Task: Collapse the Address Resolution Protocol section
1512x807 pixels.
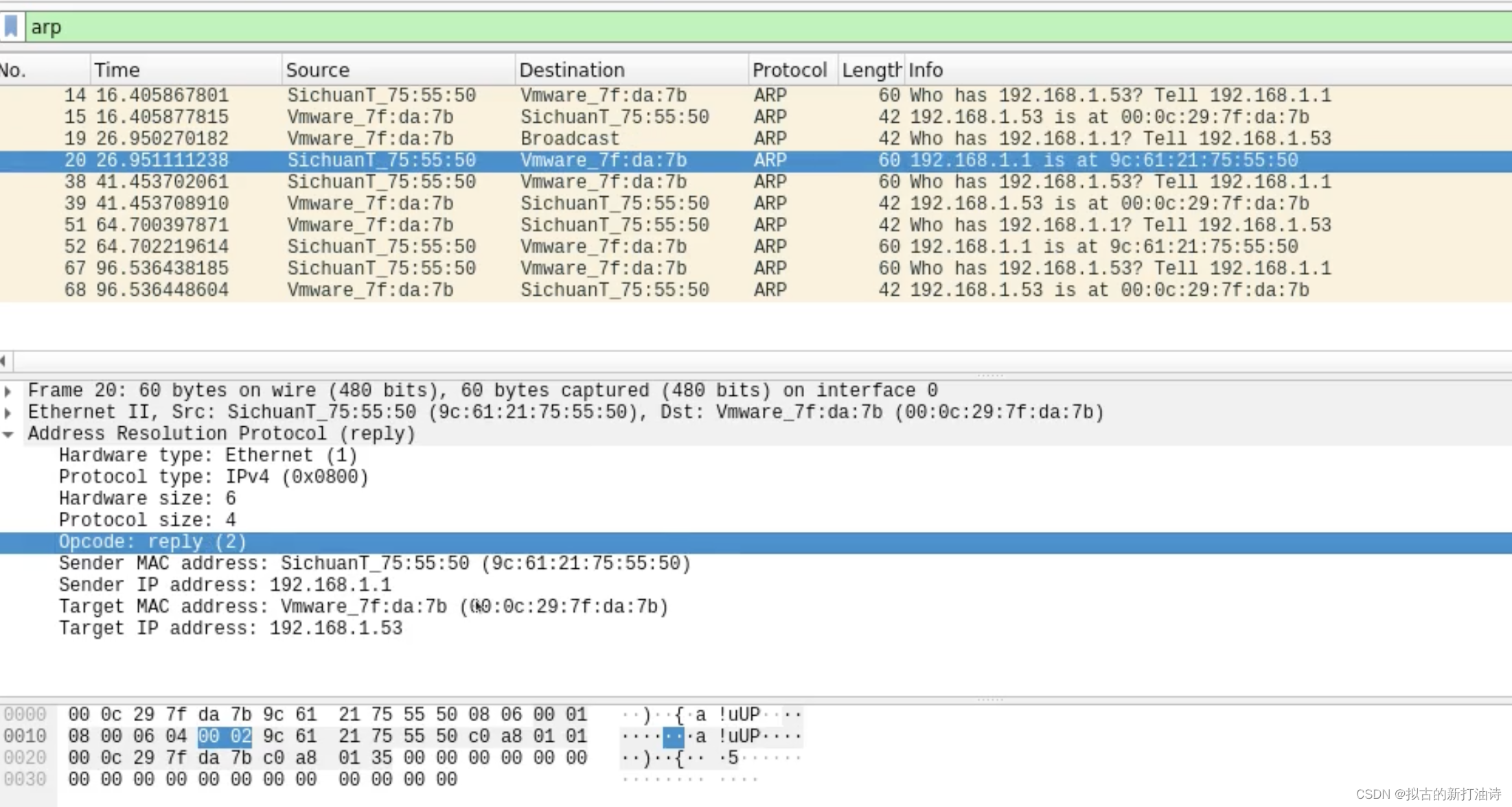Action: point(8,434)
